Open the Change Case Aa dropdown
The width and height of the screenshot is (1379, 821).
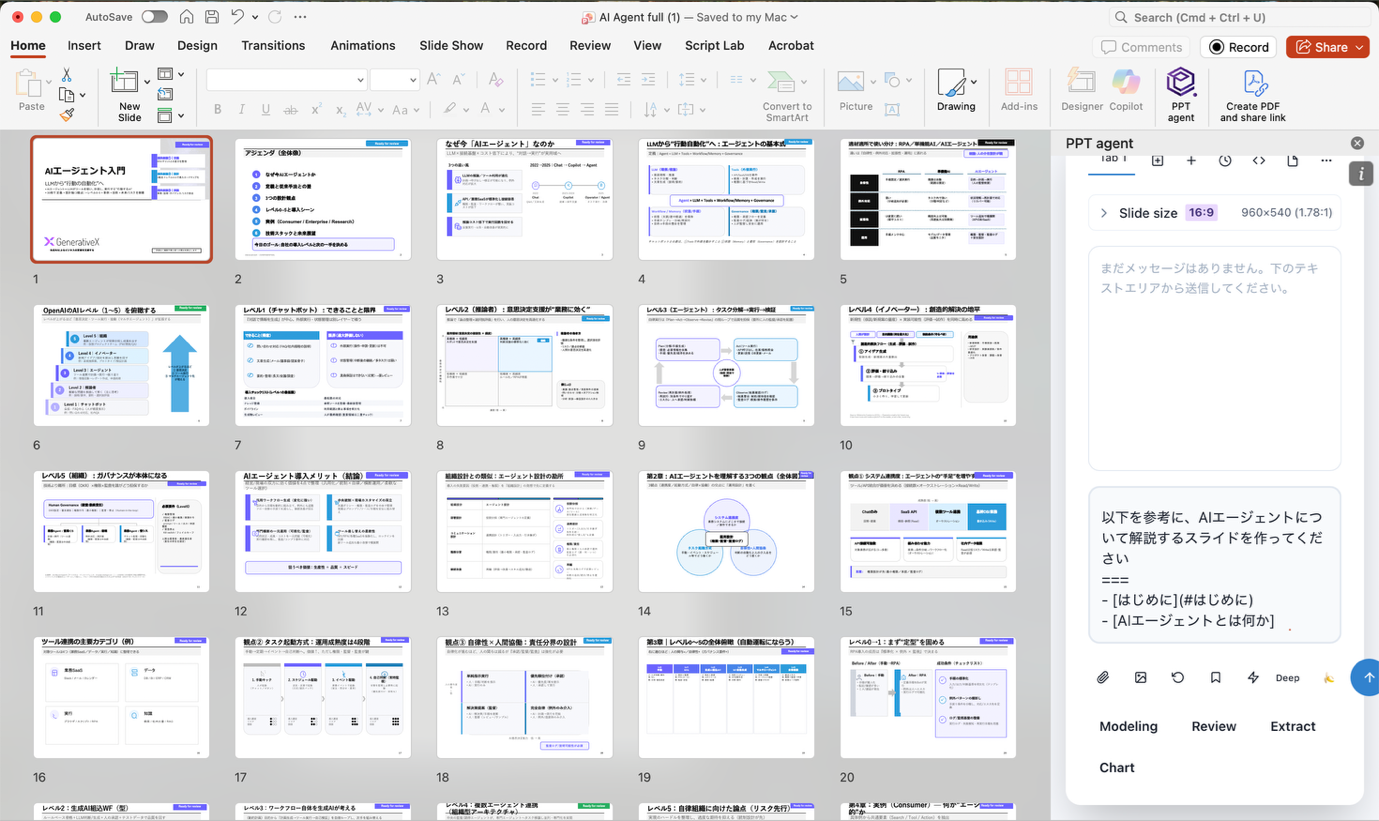[x=405, y=109]
